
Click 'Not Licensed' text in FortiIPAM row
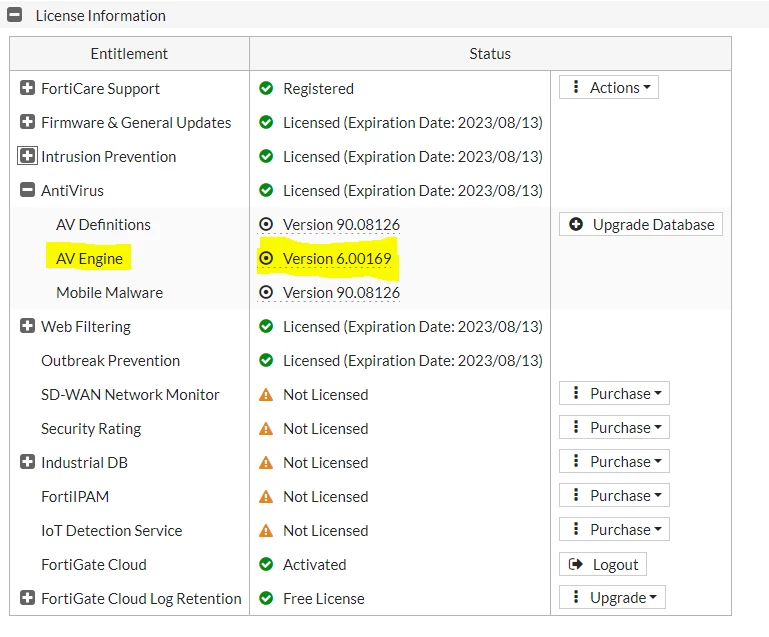pyautogui.click(x=326, y=496)
